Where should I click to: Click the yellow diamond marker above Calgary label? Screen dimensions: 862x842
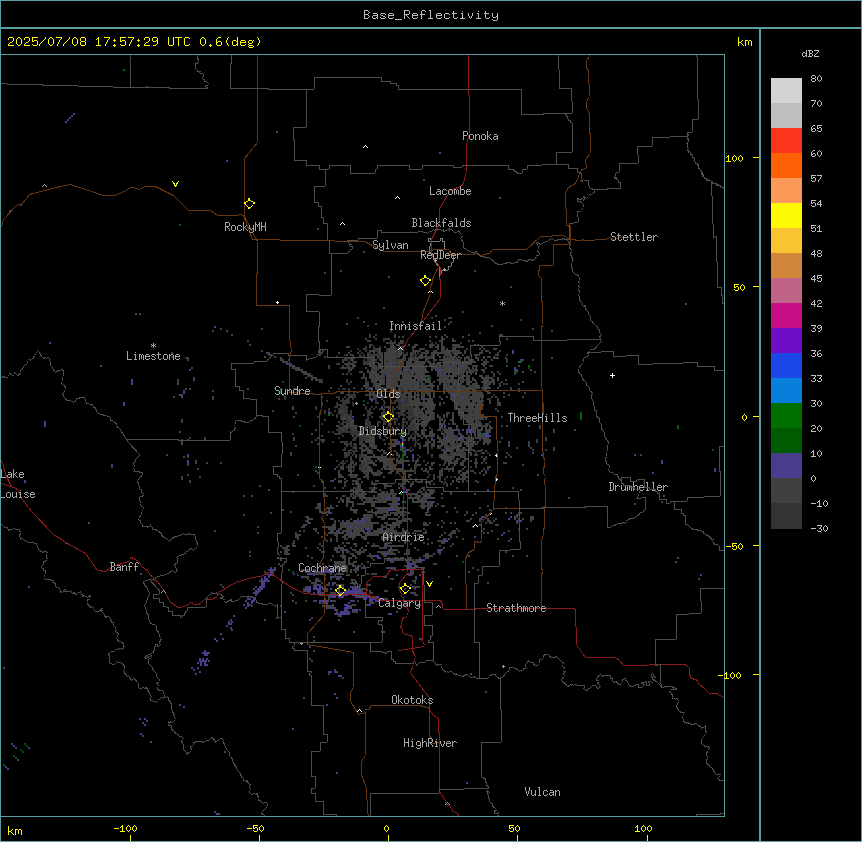coord(405,589)
